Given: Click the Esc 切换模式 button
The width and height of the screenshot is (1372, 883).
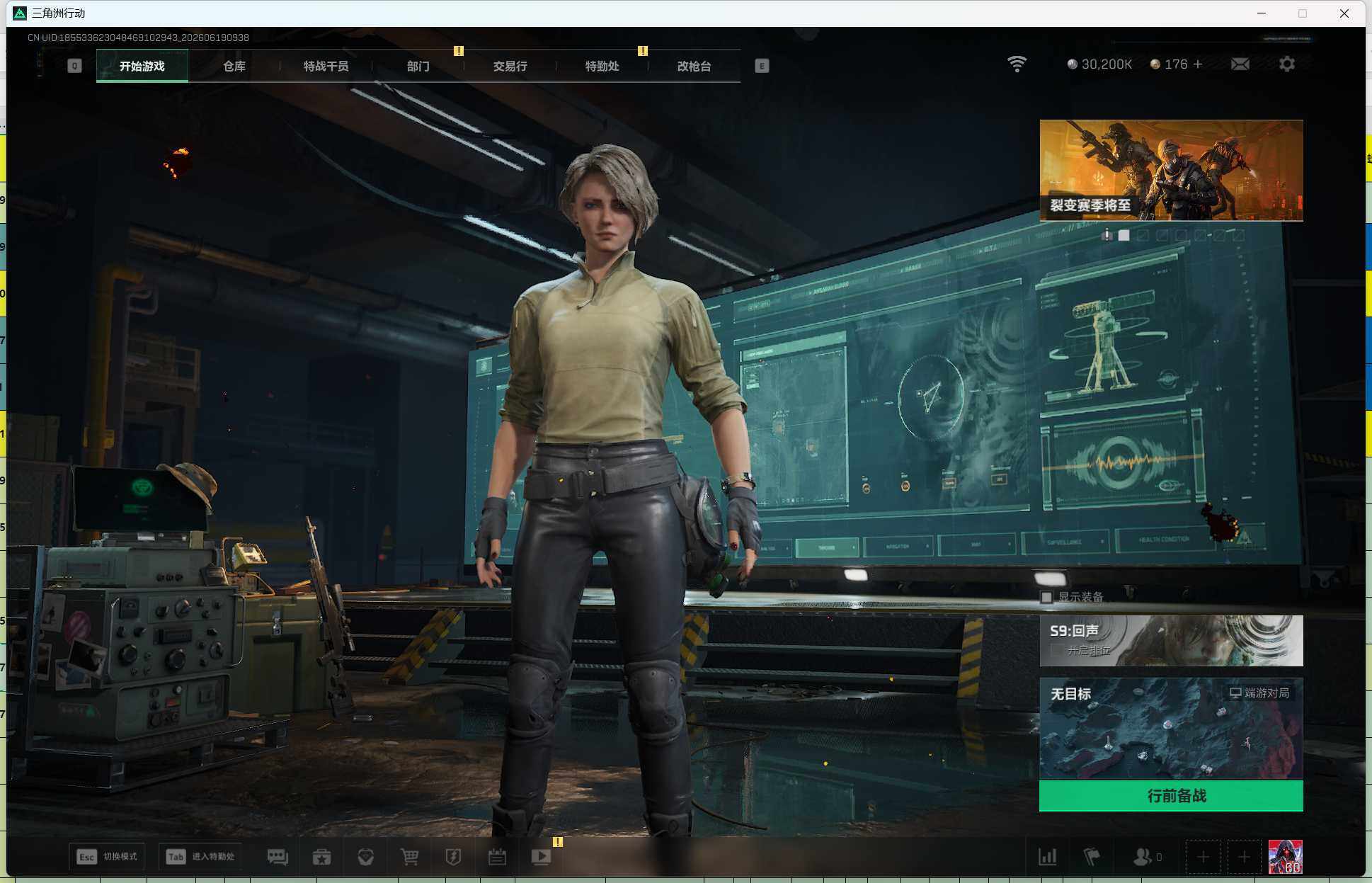Looking at the screenshot, I should pos(107,857).
